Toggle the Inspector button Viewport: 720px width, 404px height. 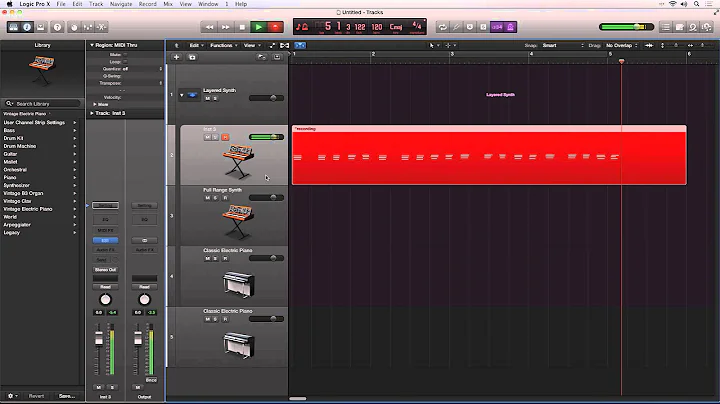(x=27, y=27)
